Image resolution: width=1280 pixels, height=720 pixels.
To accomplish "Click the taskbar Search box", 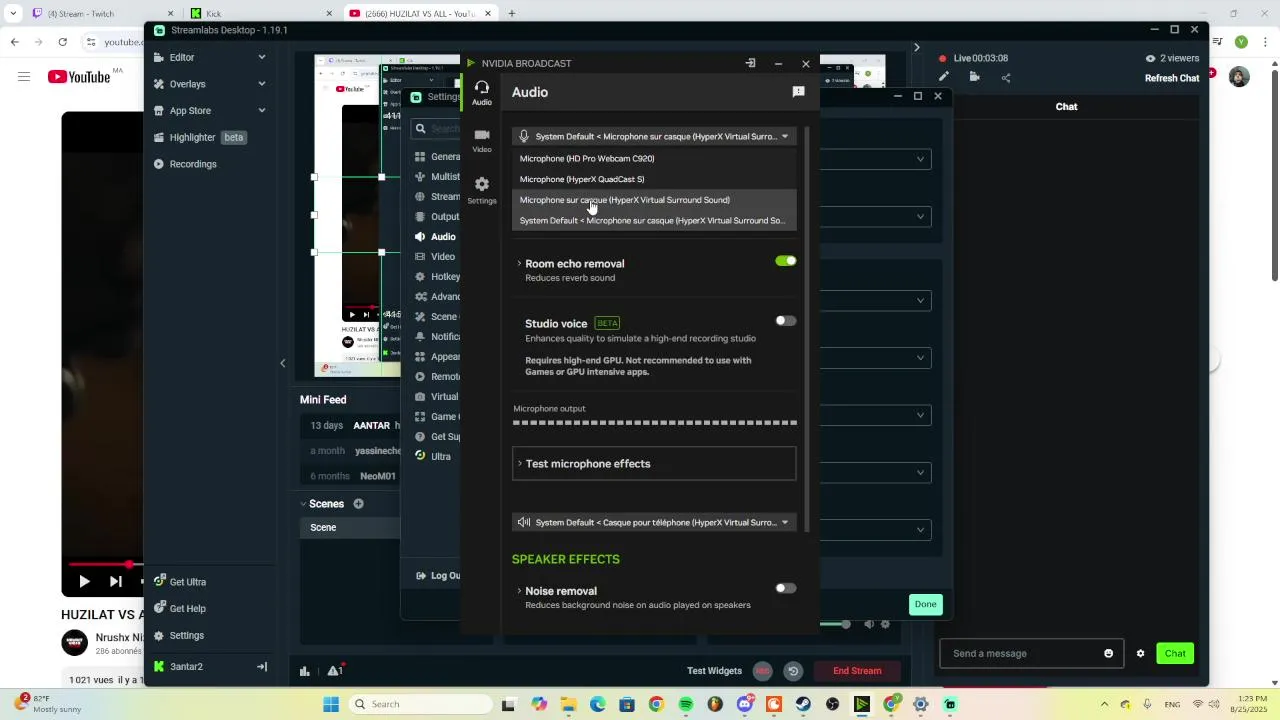I will pyautogui.click(x=419, y=705).
